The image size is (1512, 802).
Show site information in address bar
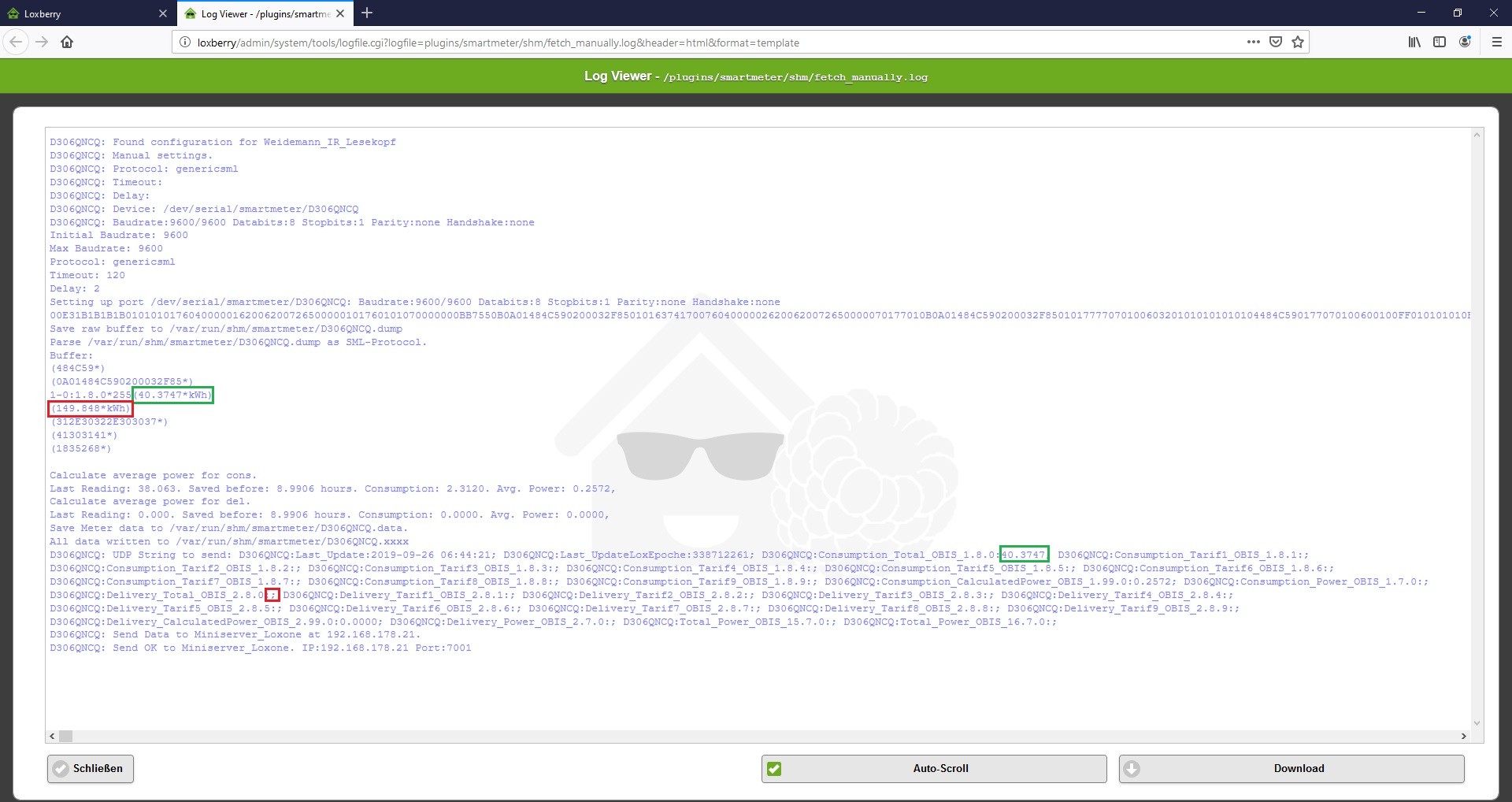pyautogui.click(x=185, y=43)
